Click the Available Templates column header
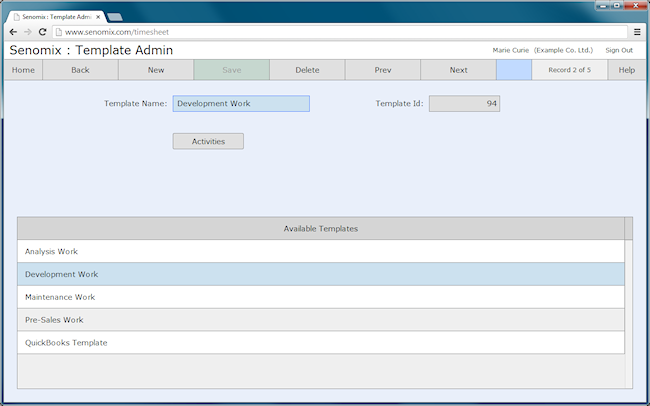This screenshot has width=650, height=406. (x=321, y=229)
